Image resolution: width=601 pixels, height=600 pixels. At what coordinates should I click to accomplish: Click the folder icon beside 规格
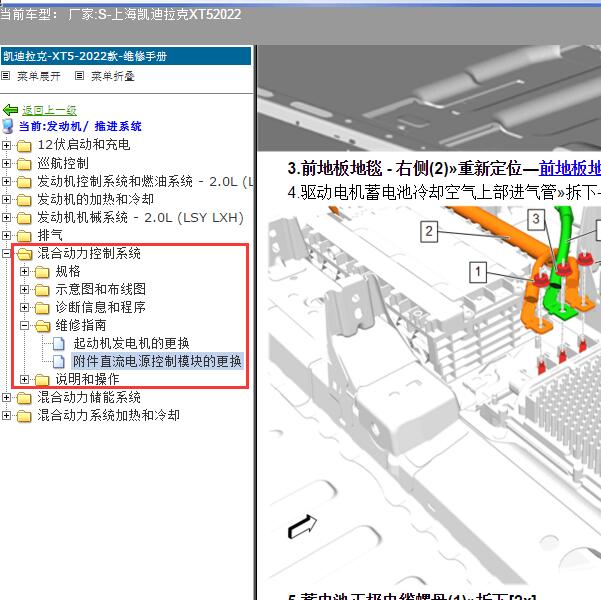42,272
